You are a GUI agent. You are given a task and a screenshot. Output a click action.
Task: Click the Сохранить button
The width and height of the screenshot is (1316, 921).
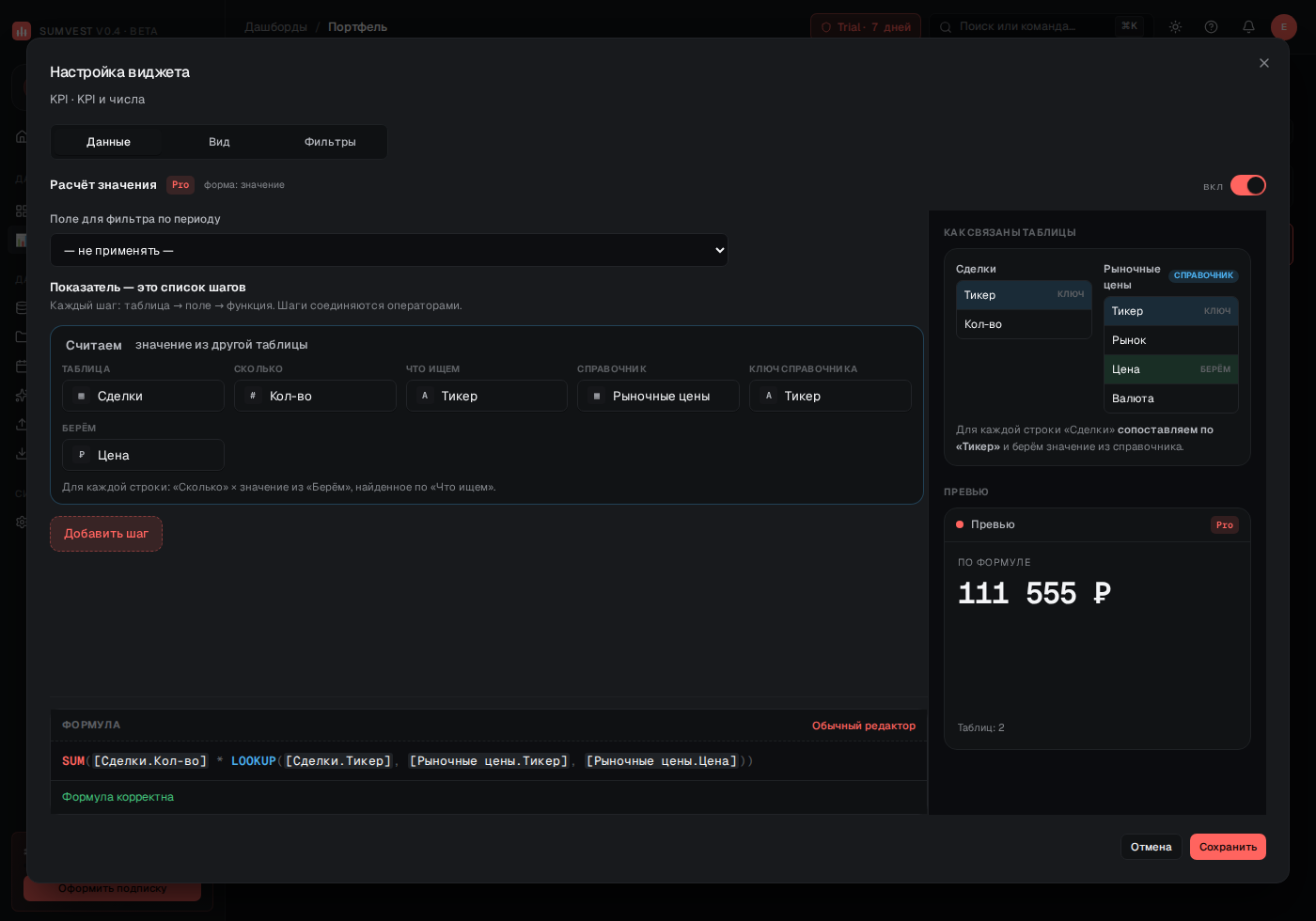pos(1228,847)
